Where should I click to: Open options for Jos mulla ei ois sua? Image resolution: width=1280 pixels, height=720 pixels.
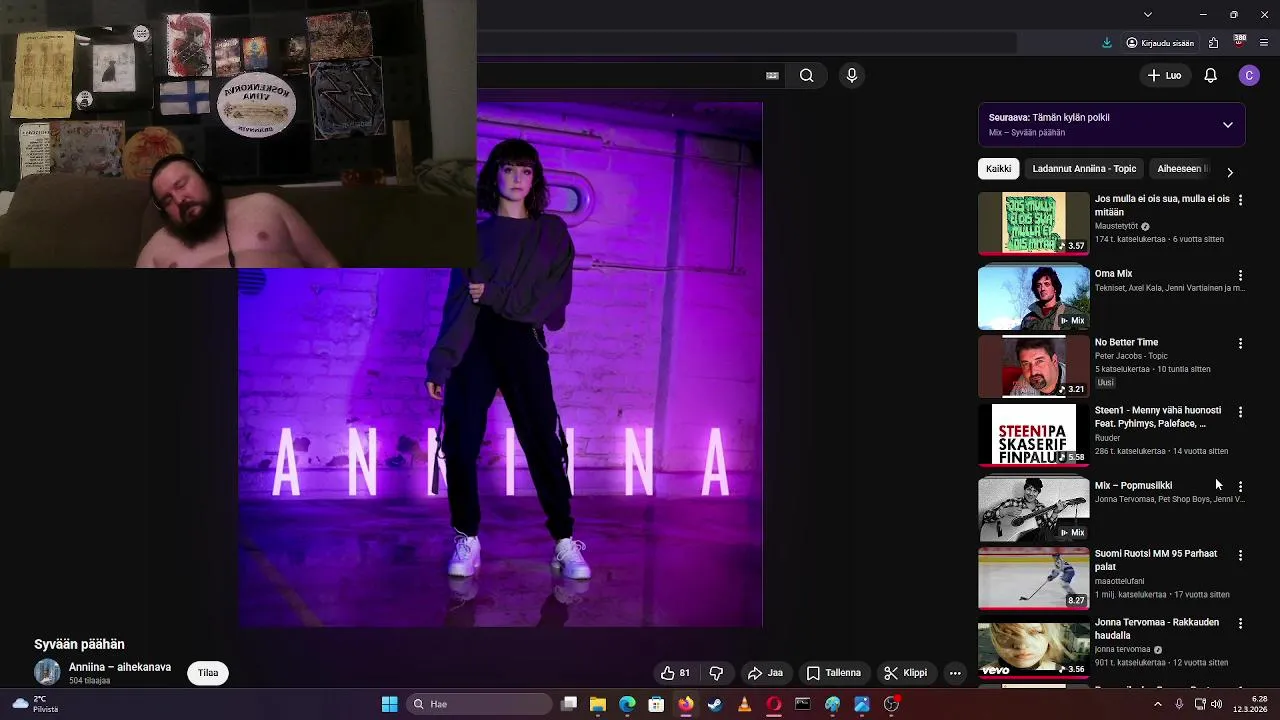[x=1240, y=200]
